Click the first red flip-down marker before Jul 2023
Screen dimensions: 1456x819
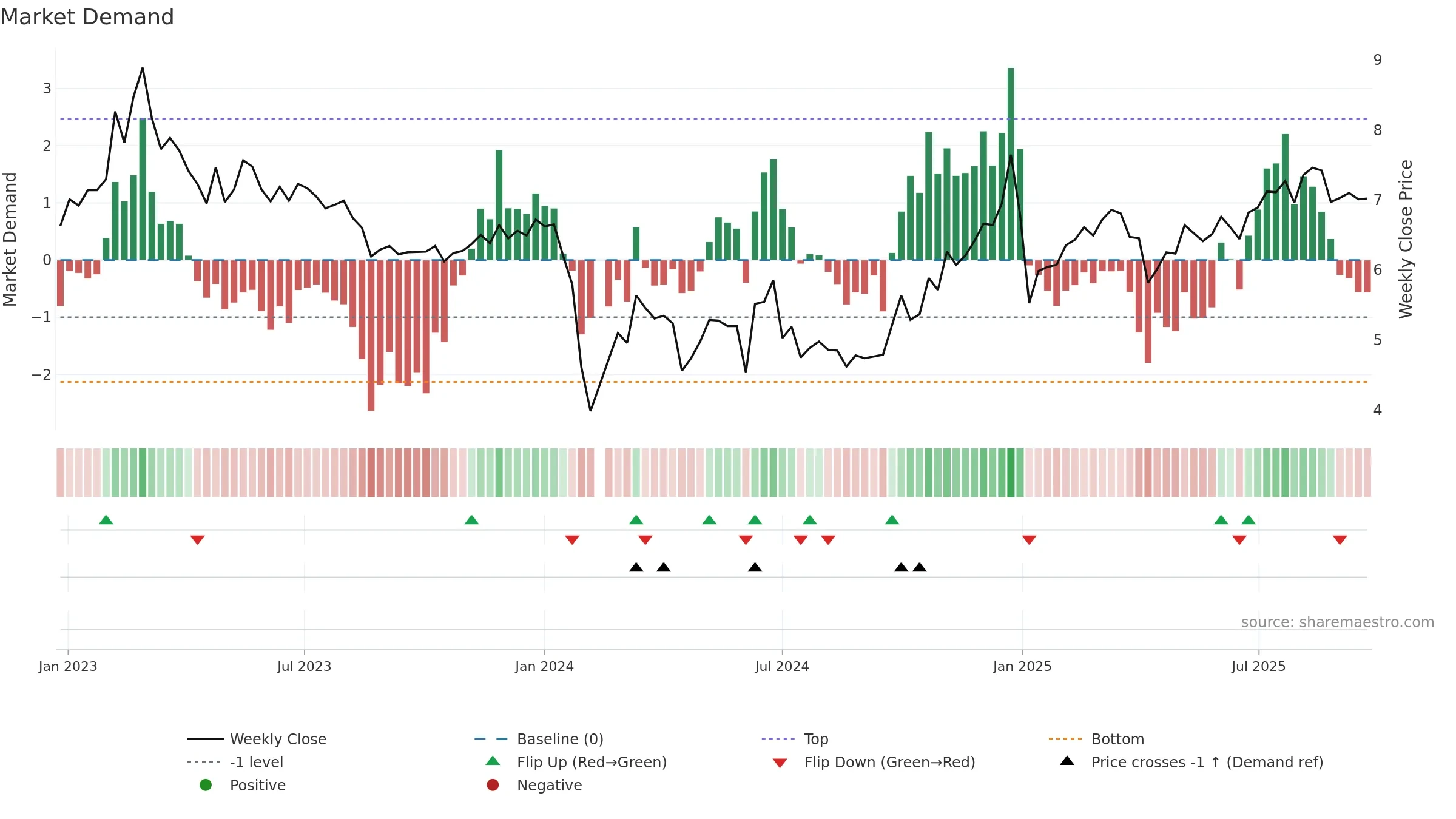[x=197, y=540]
